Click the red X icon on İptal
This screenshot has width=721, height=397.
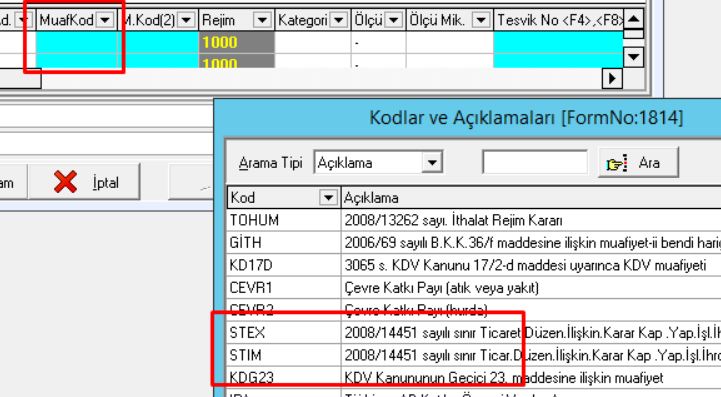65,182
